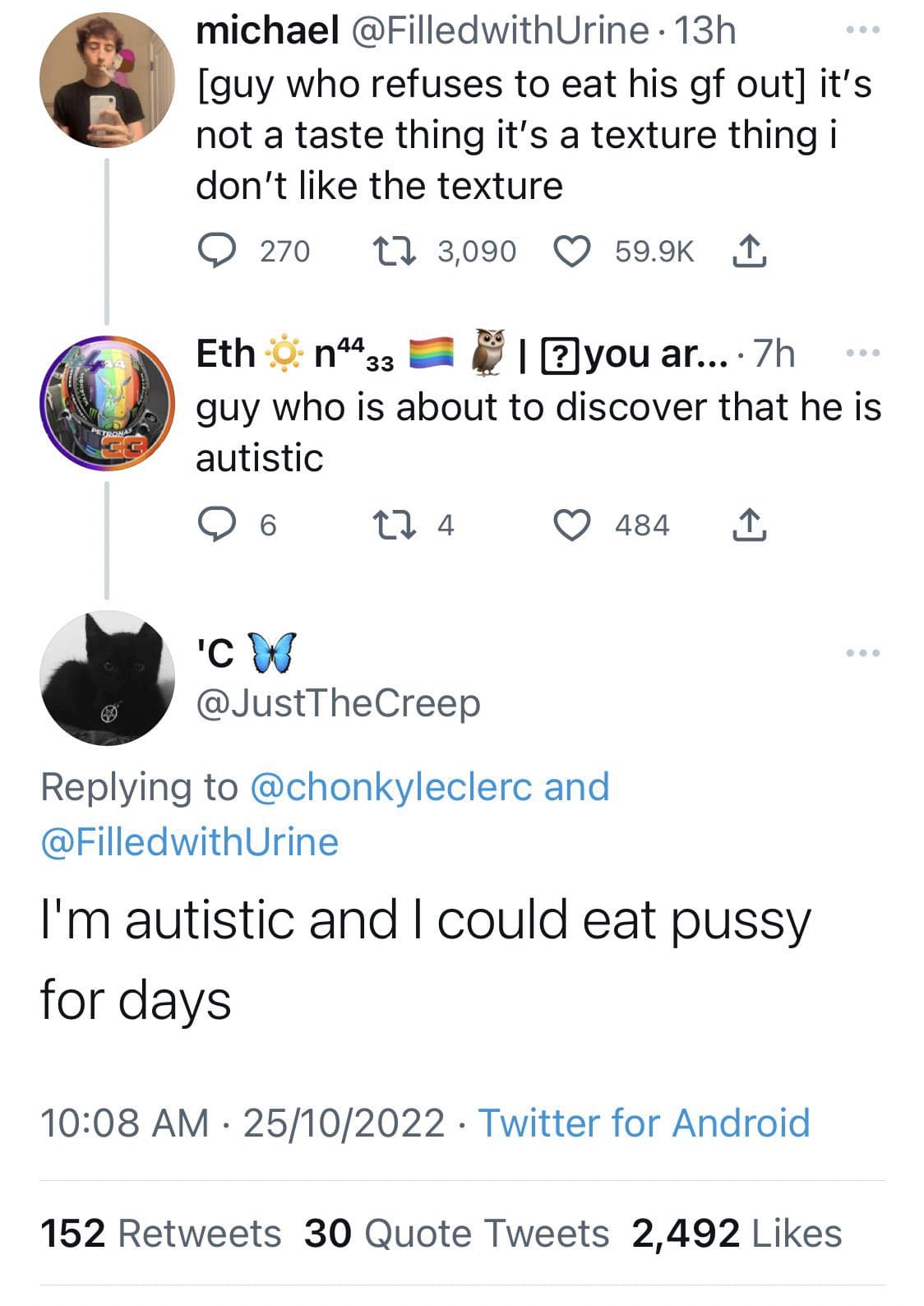Share Eth's tweet using share icon
Viewport: 924px width, 1306px height.
(748, 525)
